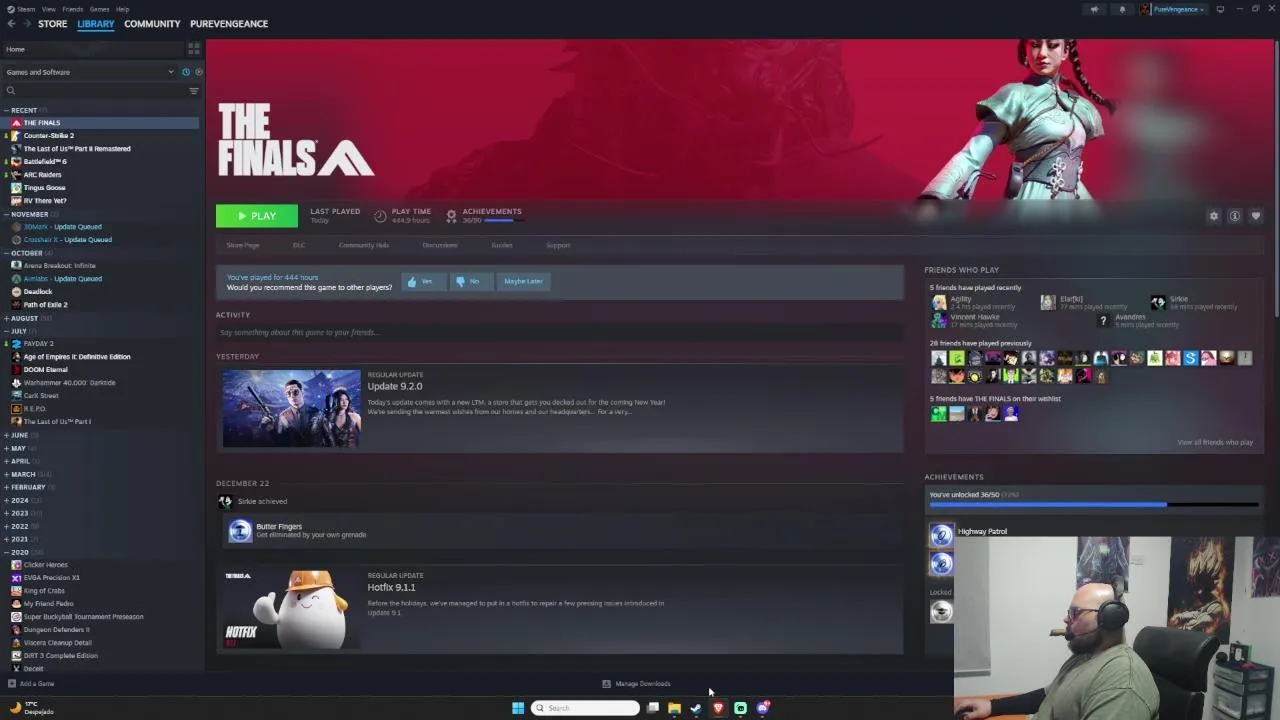Click the library search field
1280x720 pixels.
93,91
